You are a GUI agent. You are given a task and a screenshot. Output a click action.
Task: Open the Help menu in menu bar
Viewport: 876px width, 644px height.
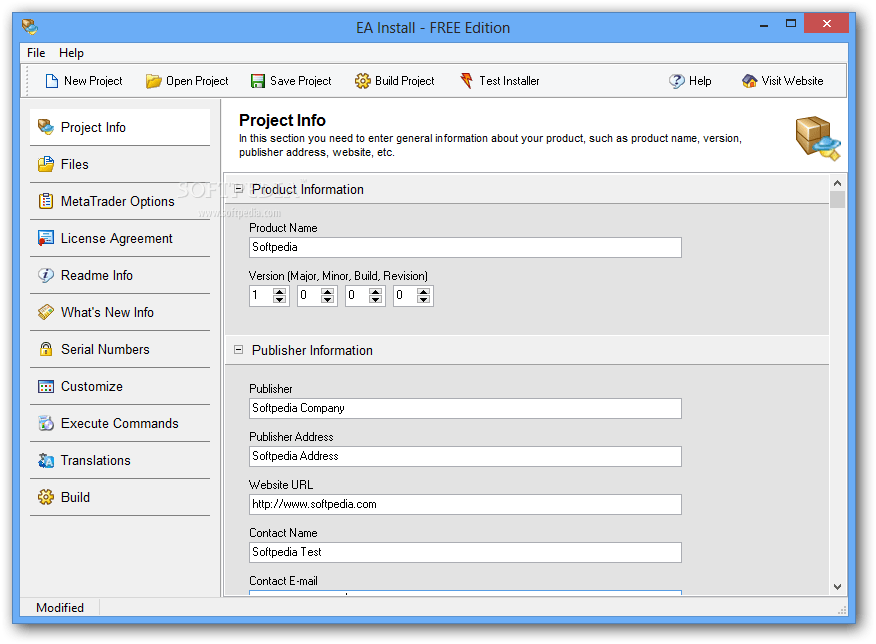pos(72,53)
